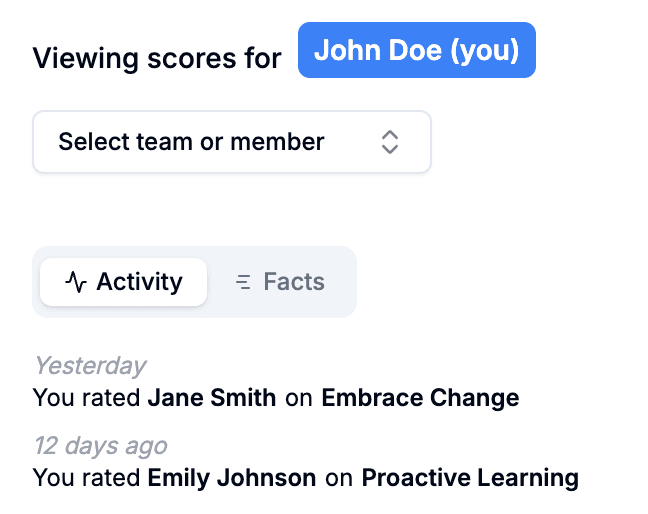Click the up-down chevron selector icon
Image resolution: width=648 pixels, height=514 pixels.
coord(390,142)
